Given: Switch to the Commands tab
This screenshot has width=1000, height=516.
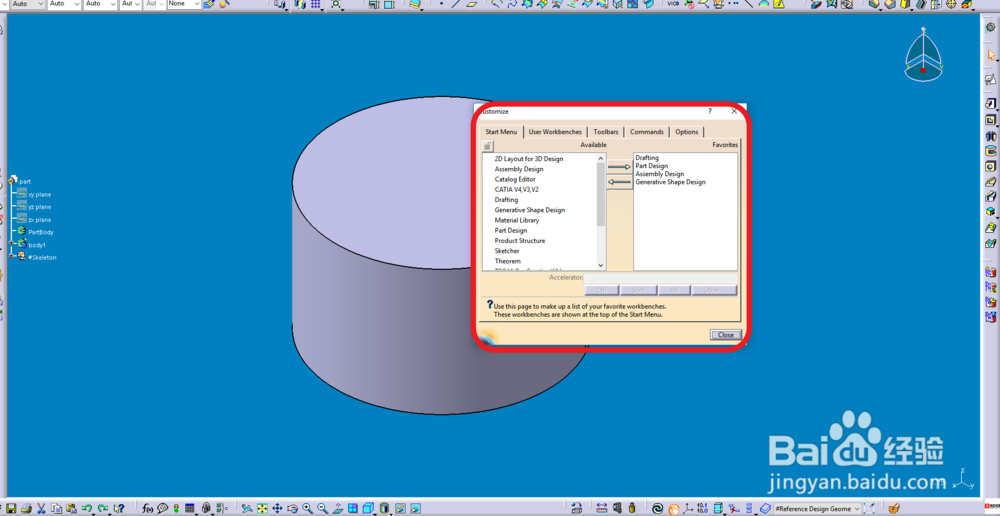Looking at the screenshot, I should (x=647, y=132).
